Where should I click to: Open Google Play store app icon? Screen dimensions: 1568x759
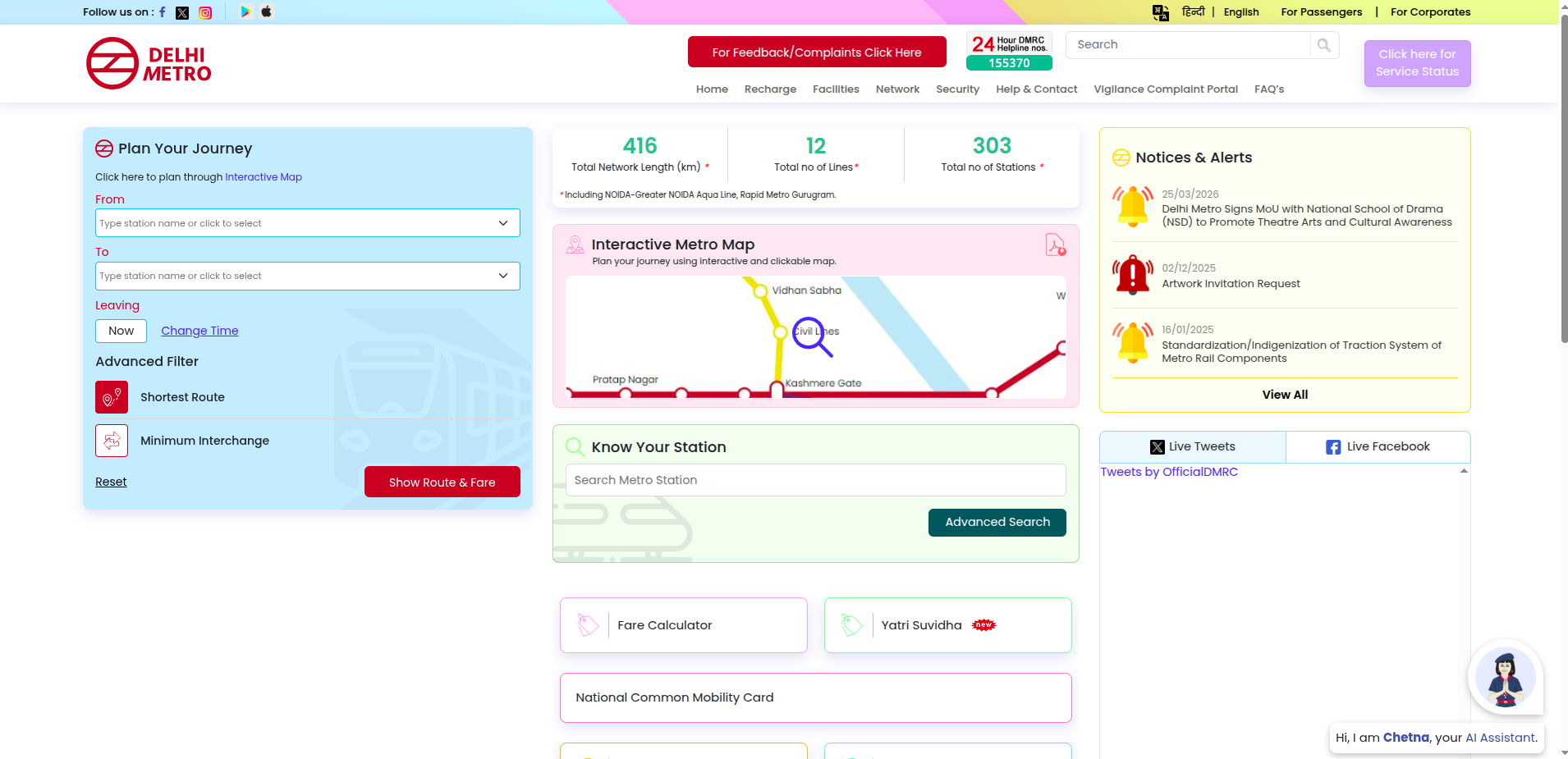point(245,11)
